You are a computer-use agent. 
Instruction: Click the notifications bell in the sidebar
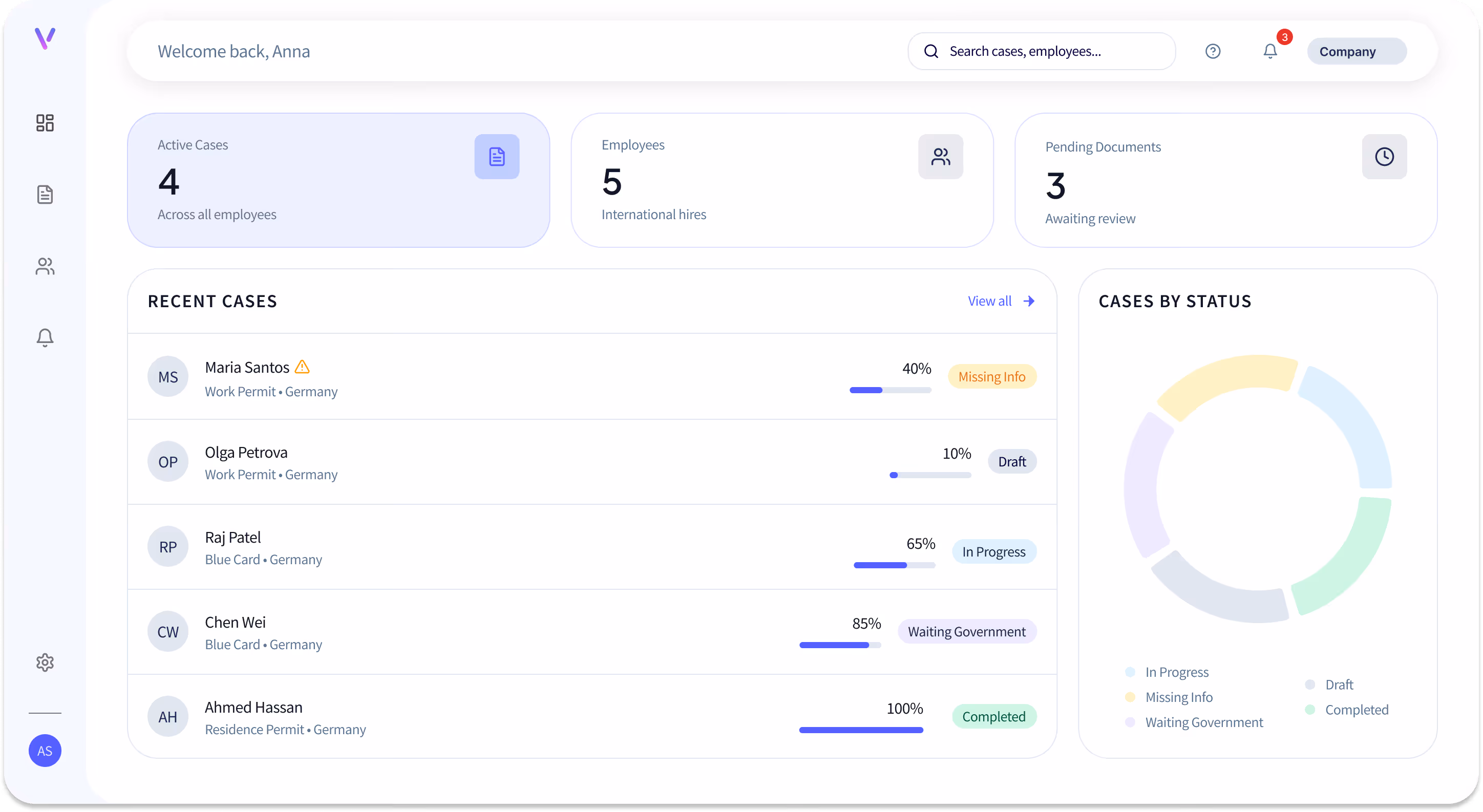(x=45, y=338)
